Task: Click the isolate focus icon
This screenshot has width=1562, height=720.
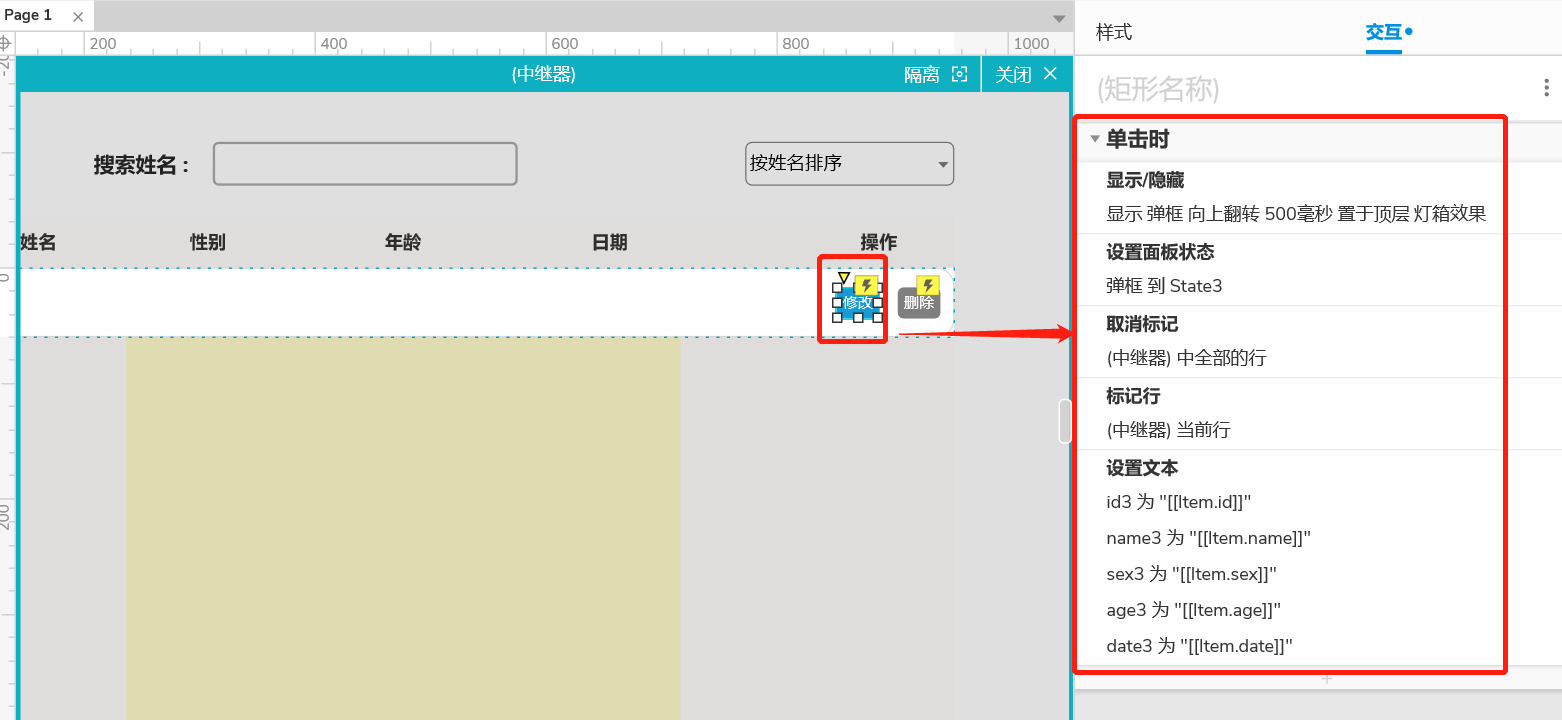Action: coord(959,74)
